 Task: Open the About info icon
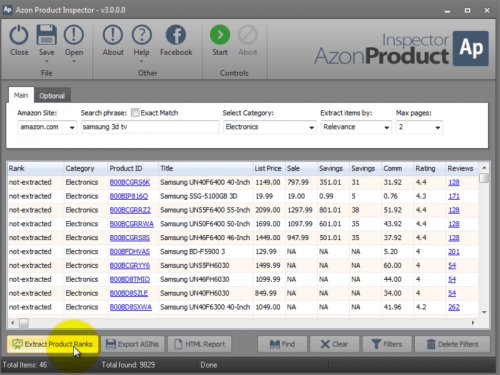pos(113,35)
